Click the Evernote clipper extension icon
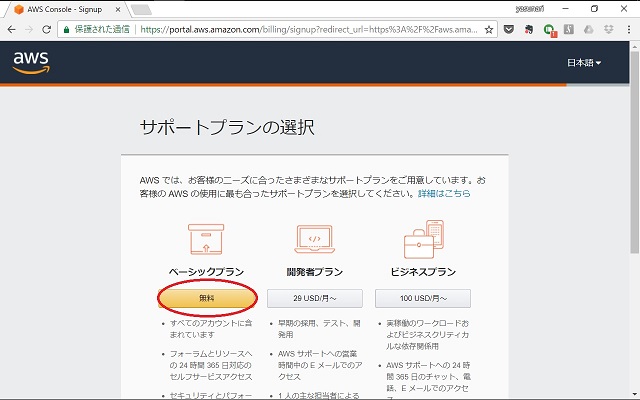 pos(529,29)
